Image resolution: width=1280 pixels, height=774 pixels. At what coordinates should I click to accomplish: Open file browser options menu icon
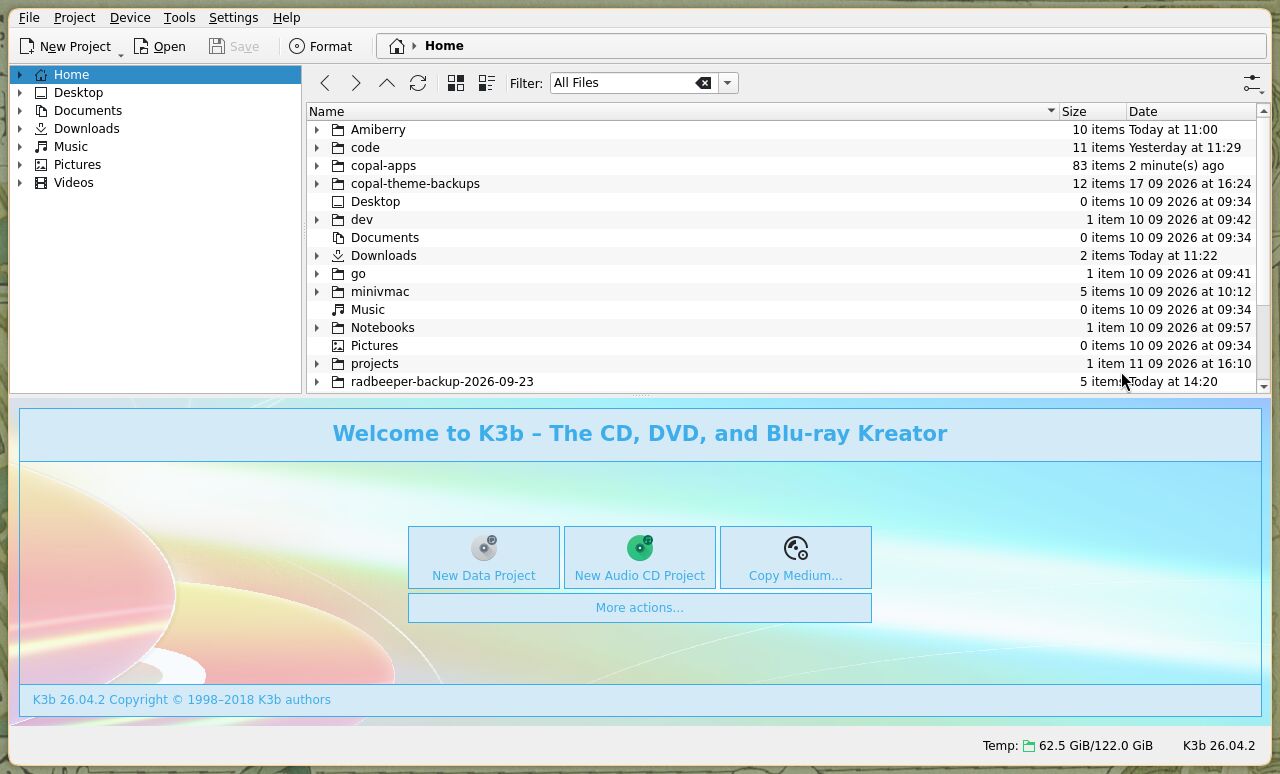coord(1253,83)
